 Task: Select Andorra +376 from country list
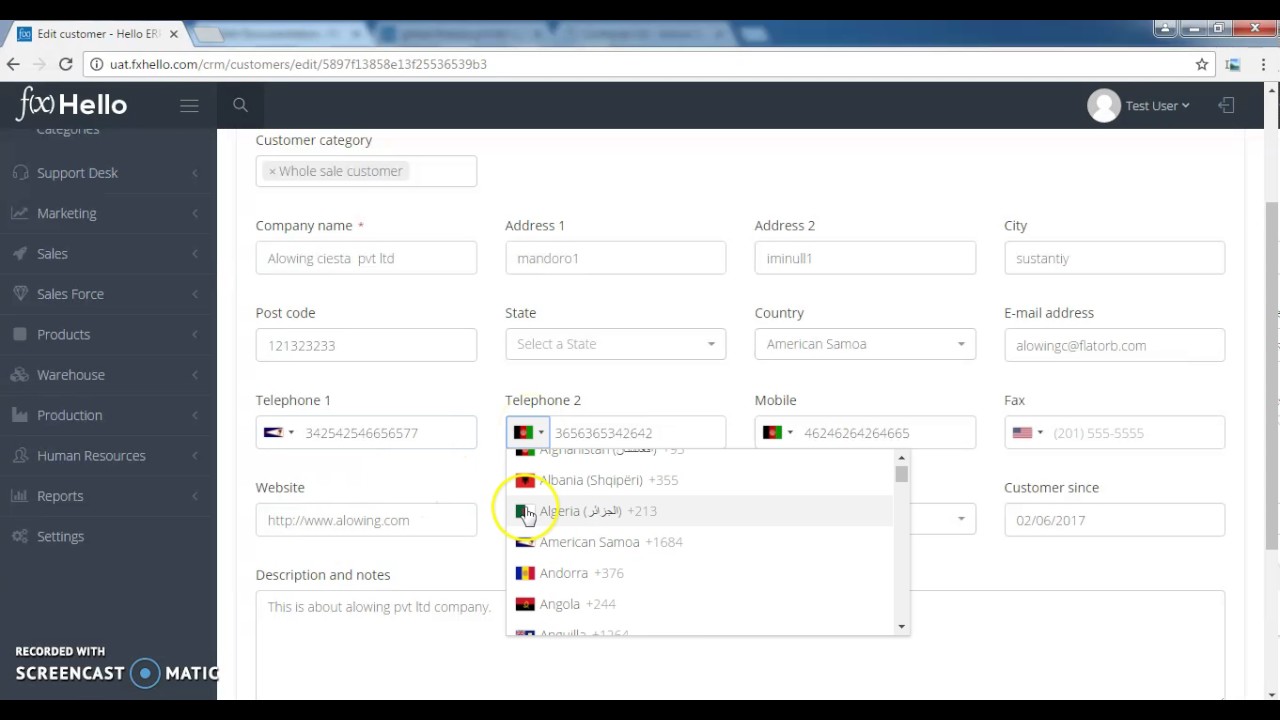tap(700, 573)
